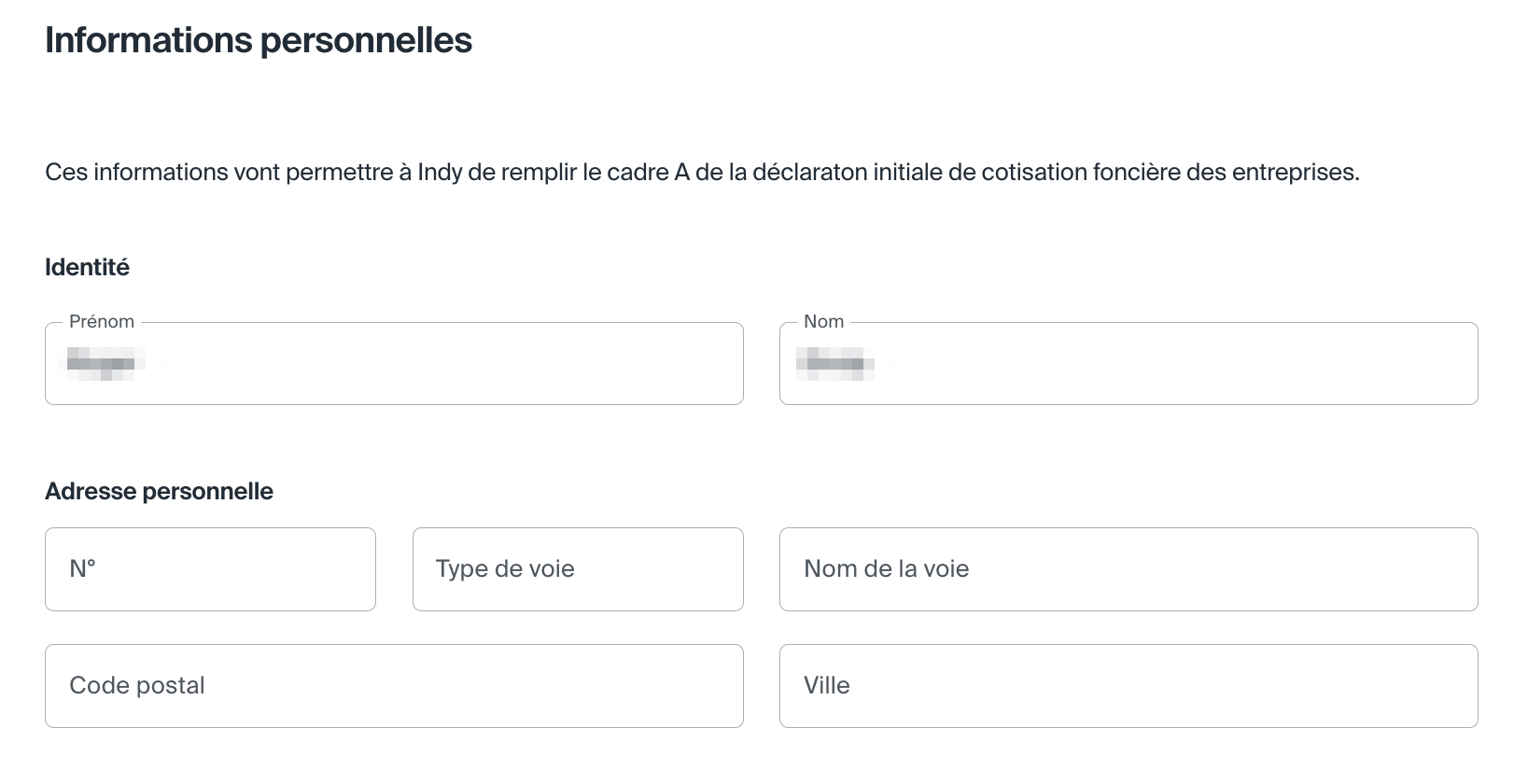This screenshot has width=1514, height=784.
Task: Click the Informations personnelles heading
Action: [259, 40]
